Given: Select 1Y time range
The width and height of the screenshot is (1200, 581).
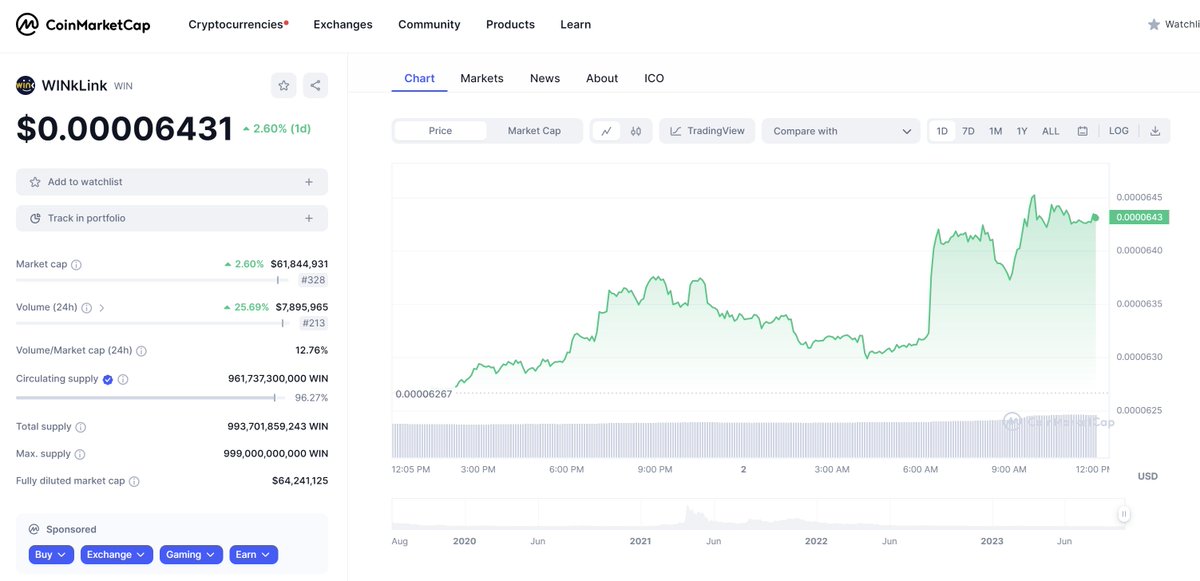Looking at the screenshot, I should click(1022, 131).
